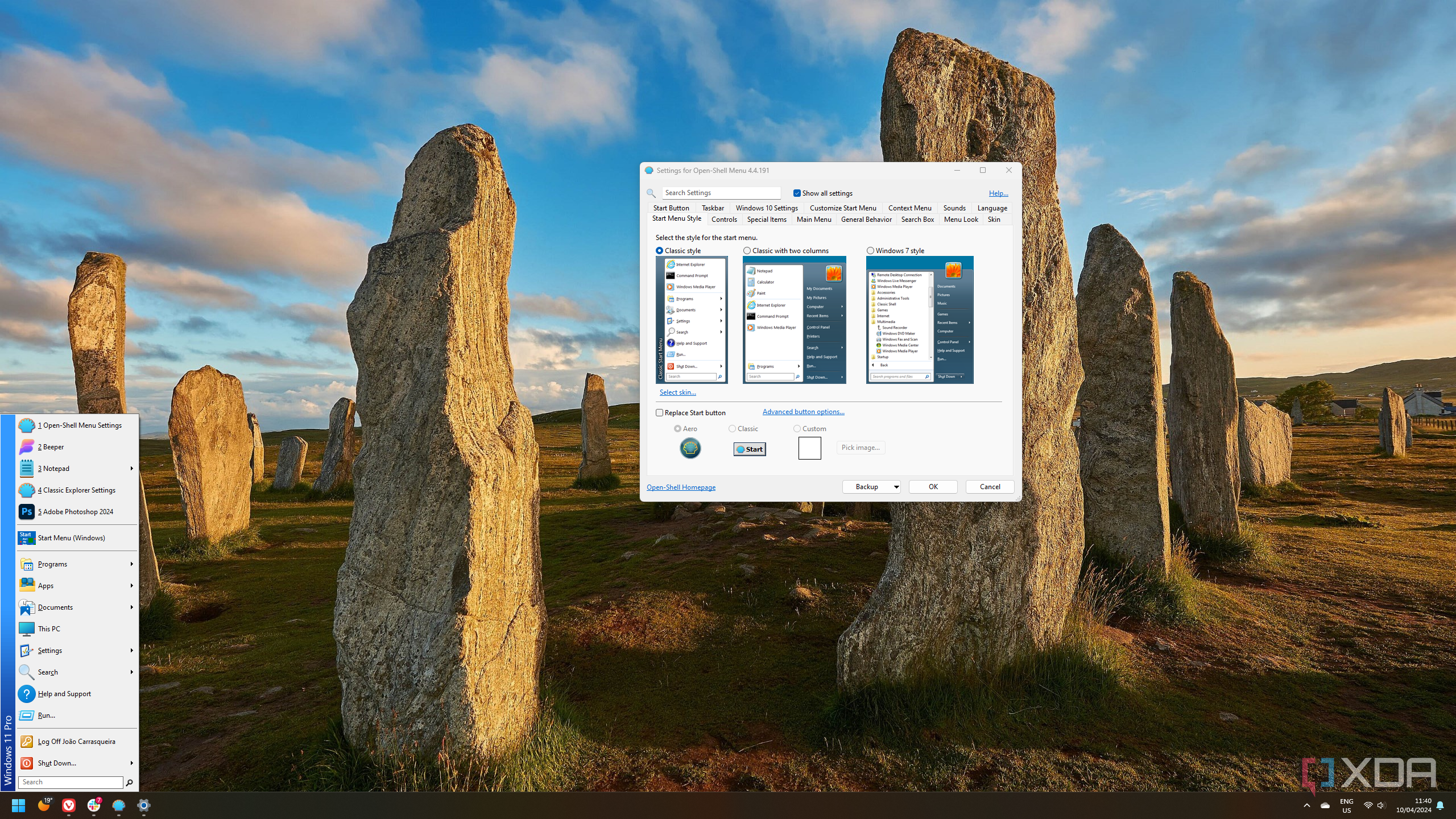
Task: Click the Open-Shell shell icon in taskbar
Action: click(118, 805)
